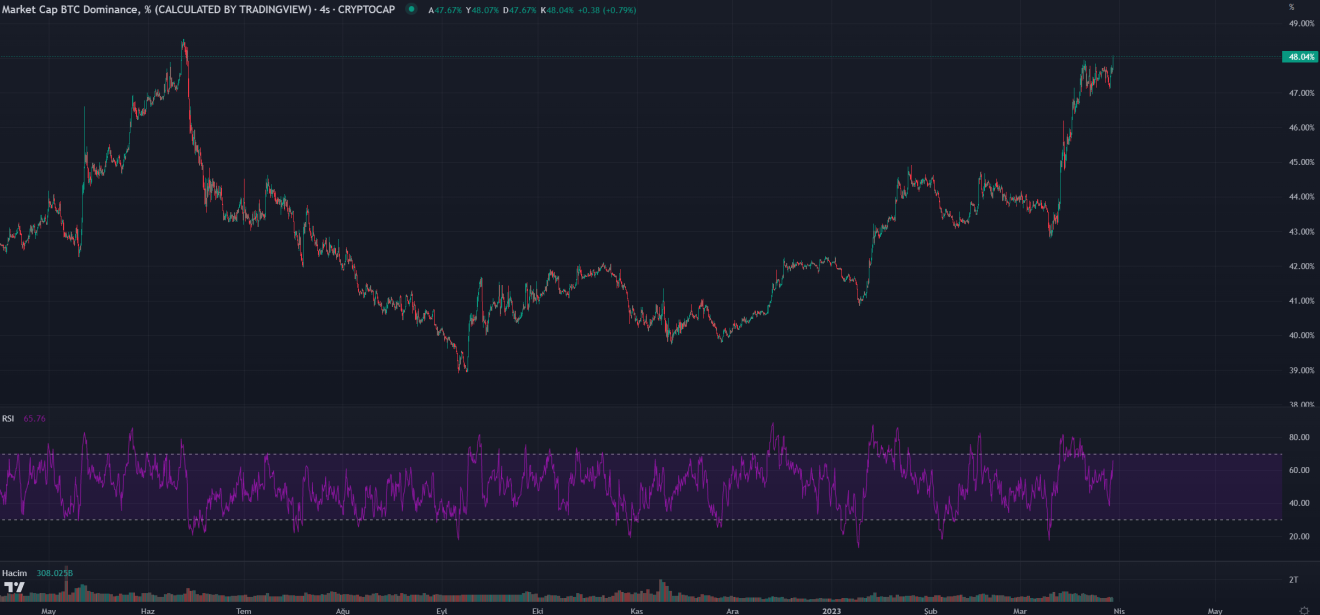The width and height of the screenshot is (1320, 615).
Task: Open chart settings gear icon
Action: click(1303, 609)
